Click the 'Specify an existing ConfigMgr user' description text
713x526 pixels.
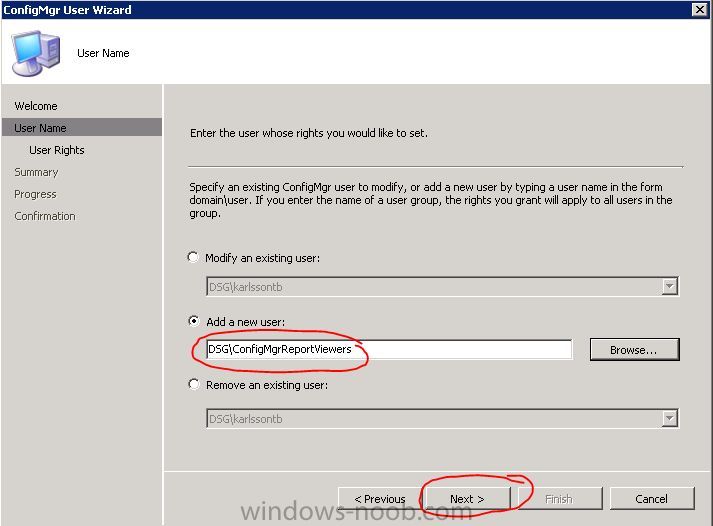click(x=431, y=200)
